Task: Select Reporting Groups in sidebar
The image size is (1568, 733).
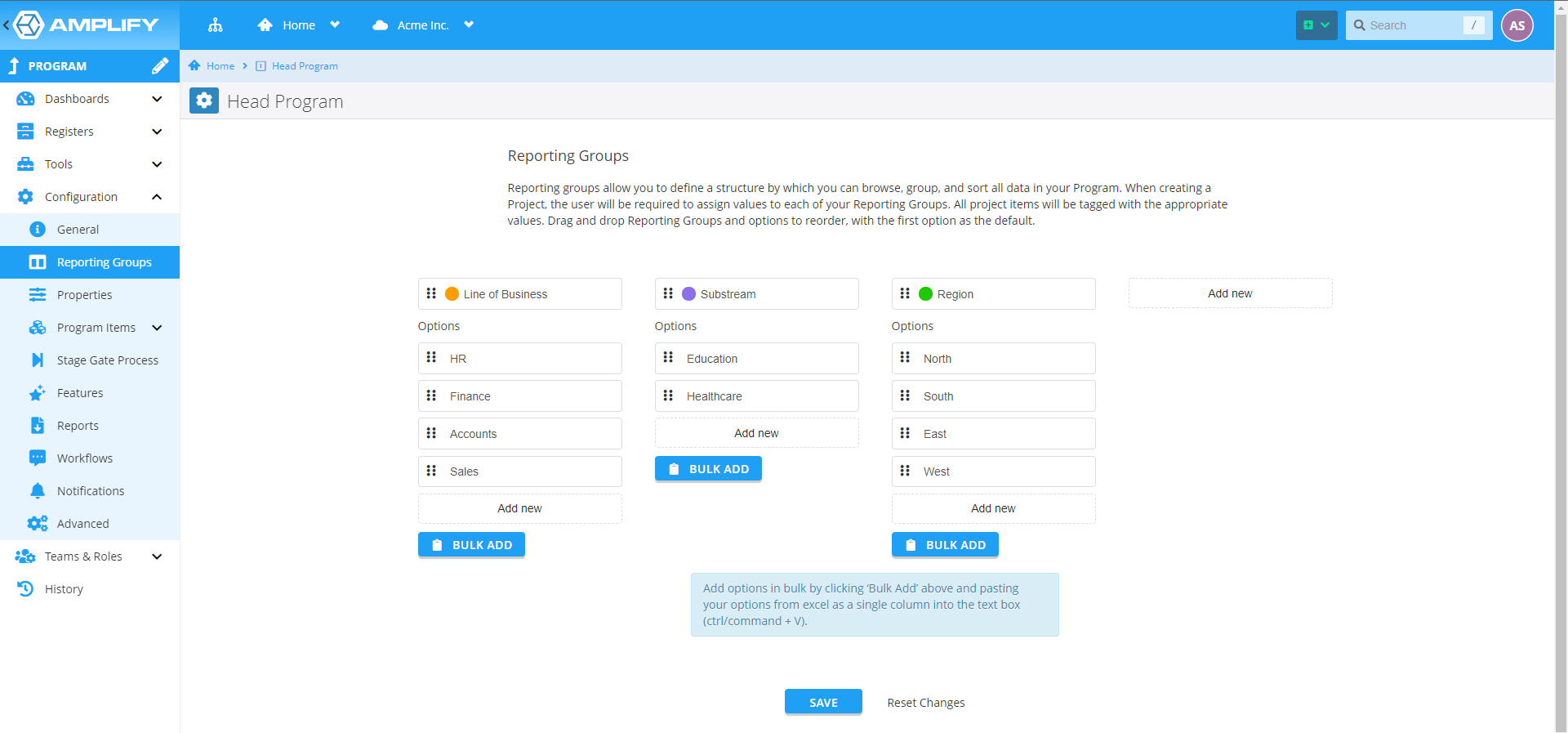Action: 90,262
